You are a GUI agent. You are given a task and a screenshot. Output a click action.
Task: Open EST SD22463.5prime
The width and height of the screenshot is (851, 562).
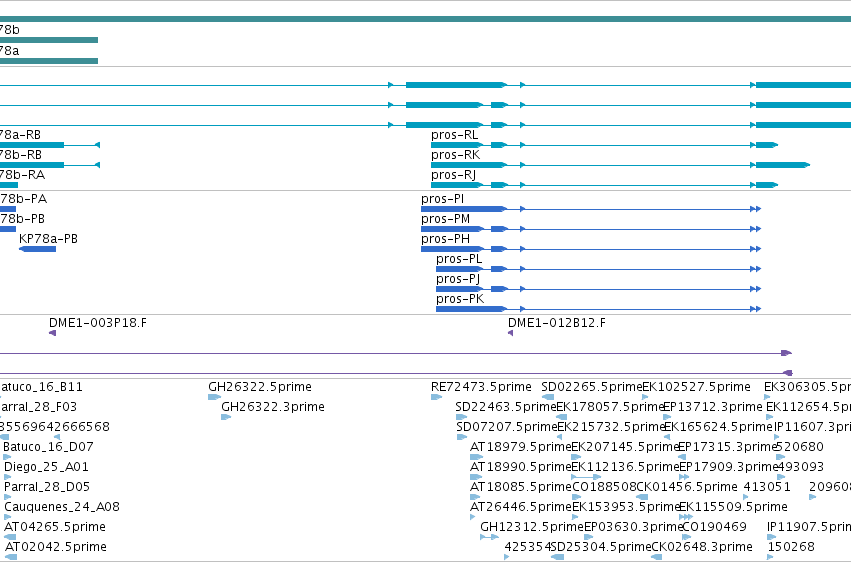(x=506, y=407)
